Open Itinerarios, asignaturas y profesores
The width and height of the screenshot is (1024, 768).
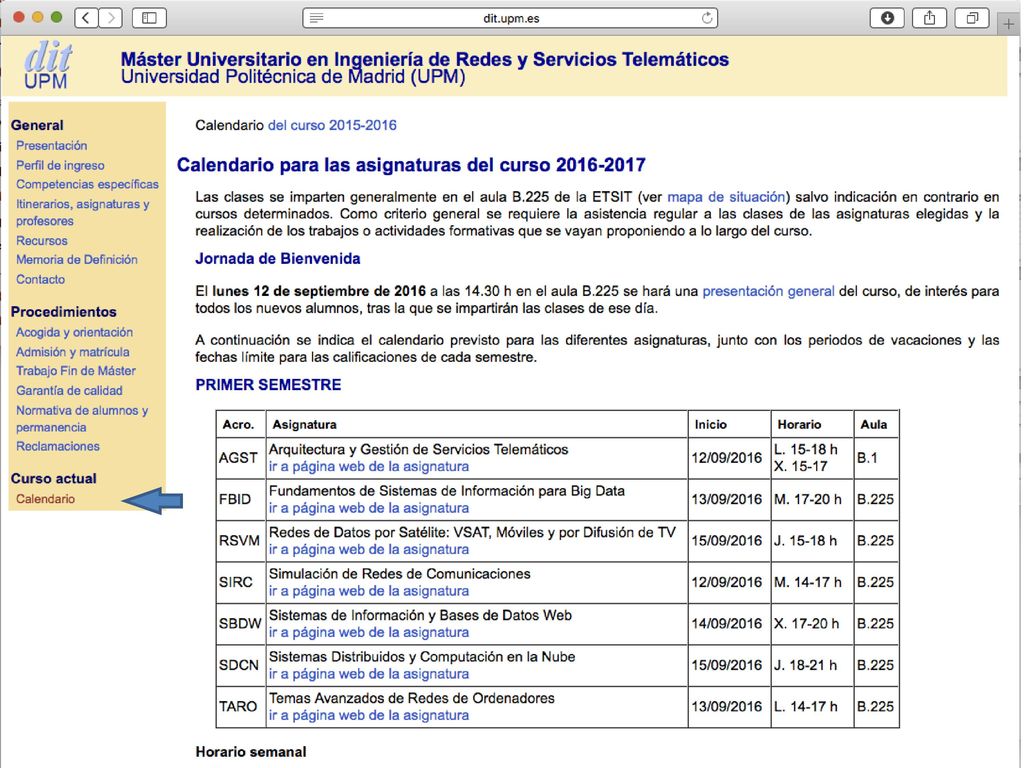[83, 212]
